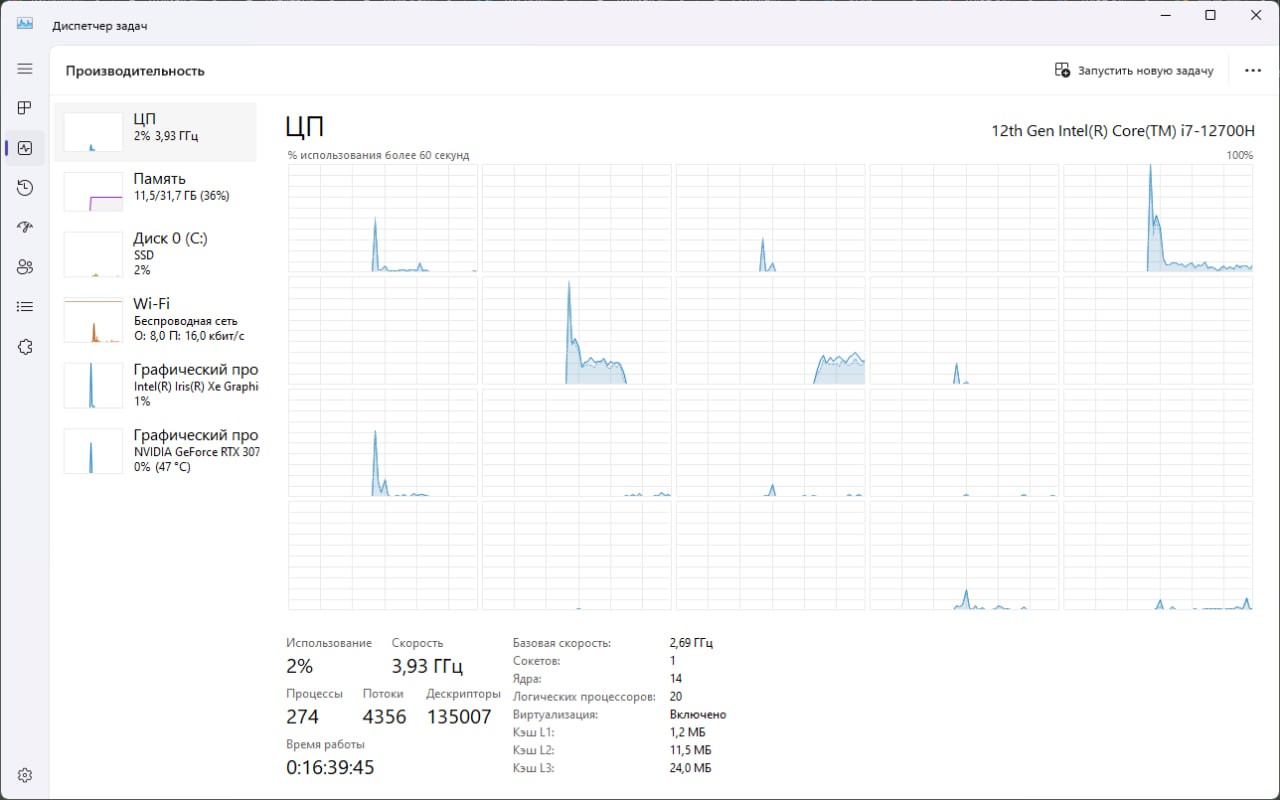Click the Использование label
1280x800 pixels.
(329, 643)
